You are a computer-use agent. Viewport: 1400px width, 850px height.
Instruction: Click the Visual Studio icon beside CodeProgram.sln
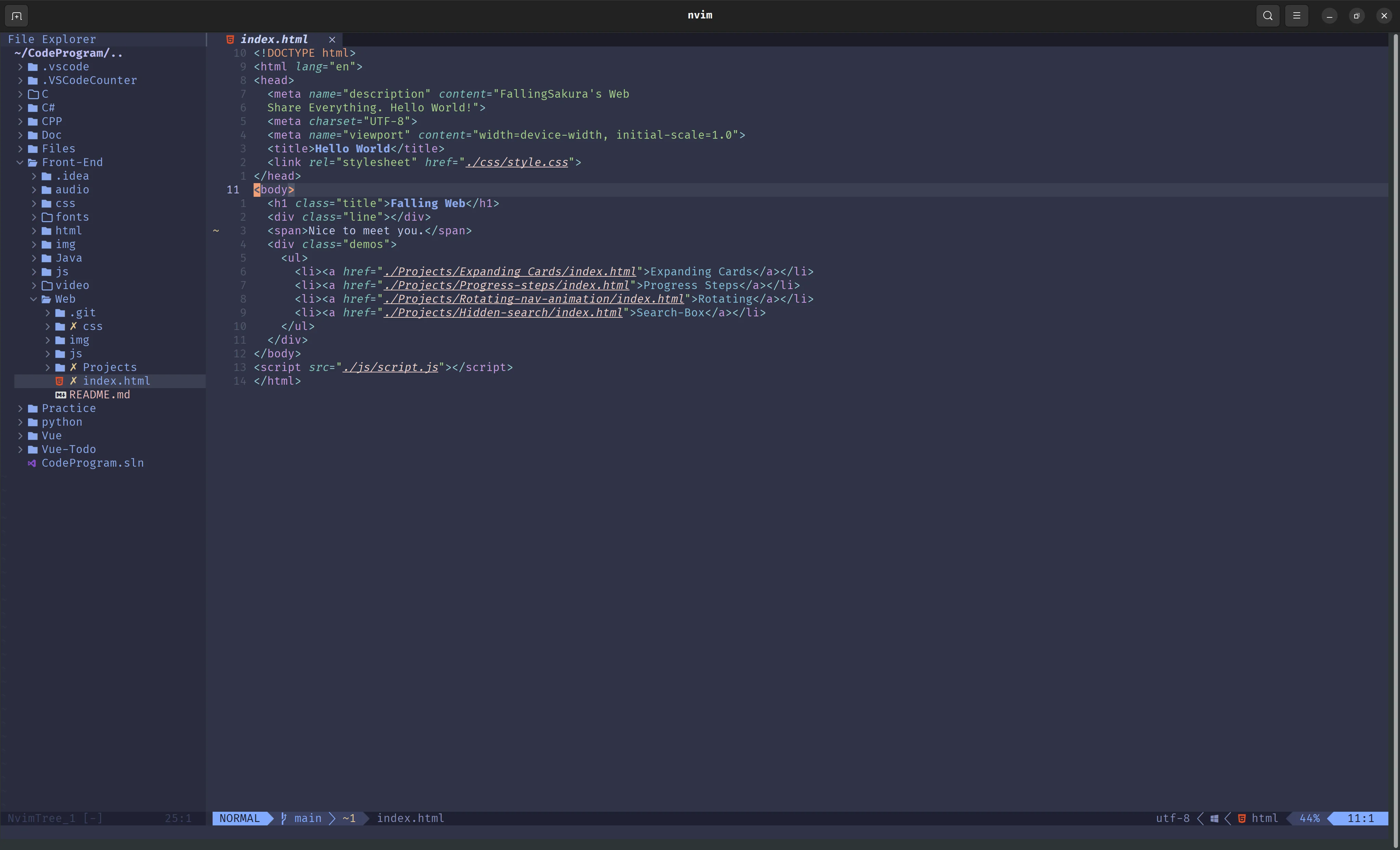32,463
